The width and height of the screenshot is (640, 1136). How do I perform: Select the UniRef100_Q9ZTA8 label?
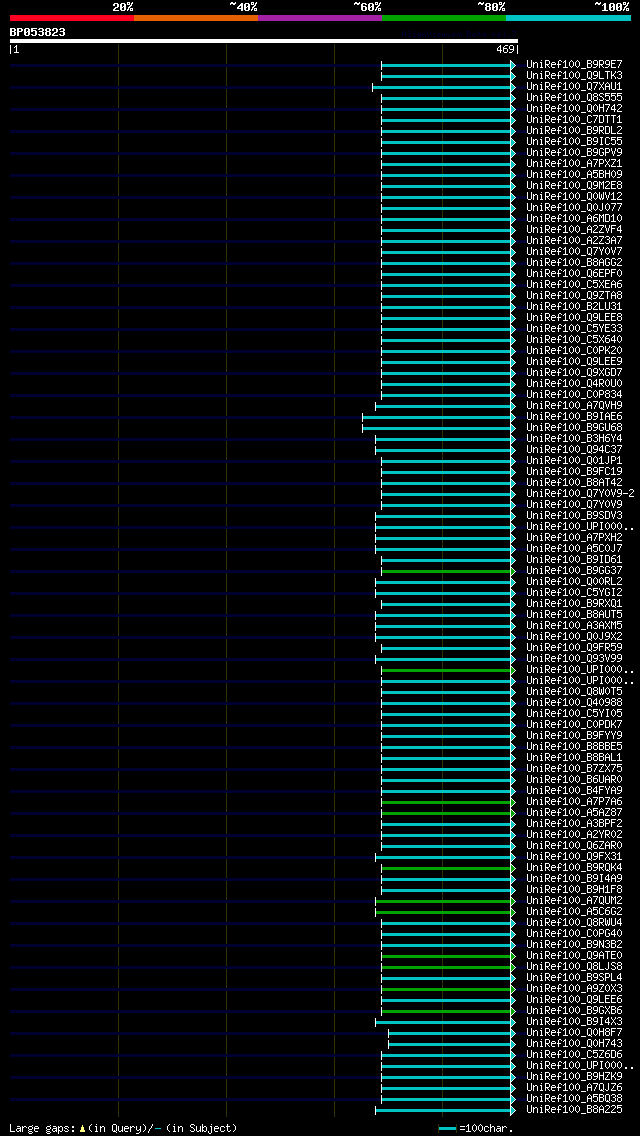(574, 296)
